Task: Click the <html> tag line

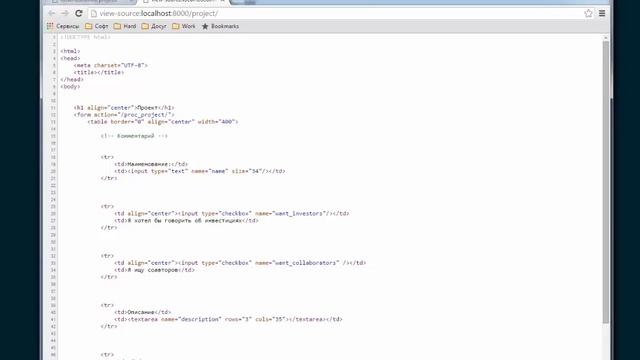Action: point(70,51)
